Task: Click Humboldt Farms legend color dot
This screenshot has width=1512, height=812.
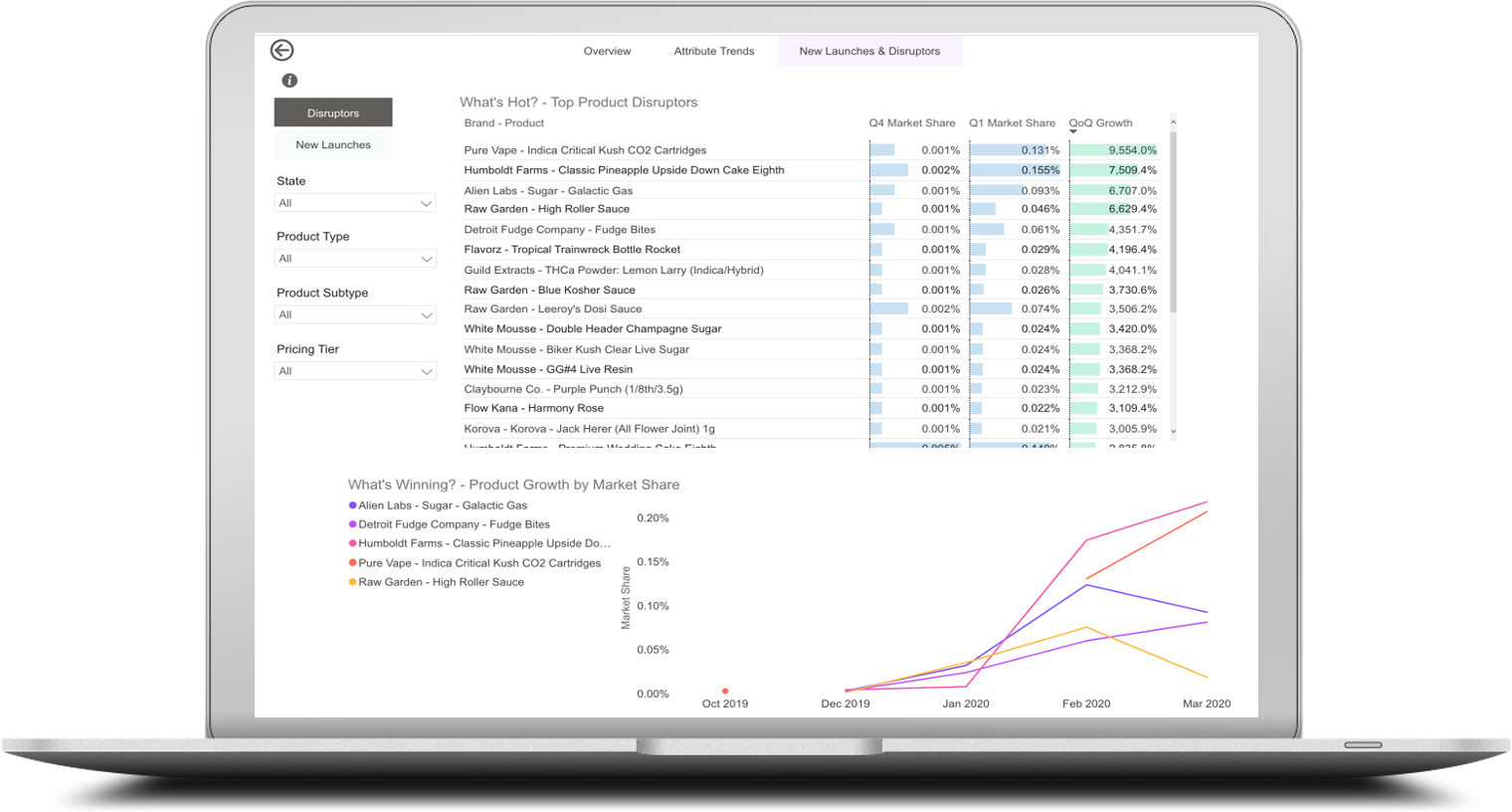Action: pos(352,543)
